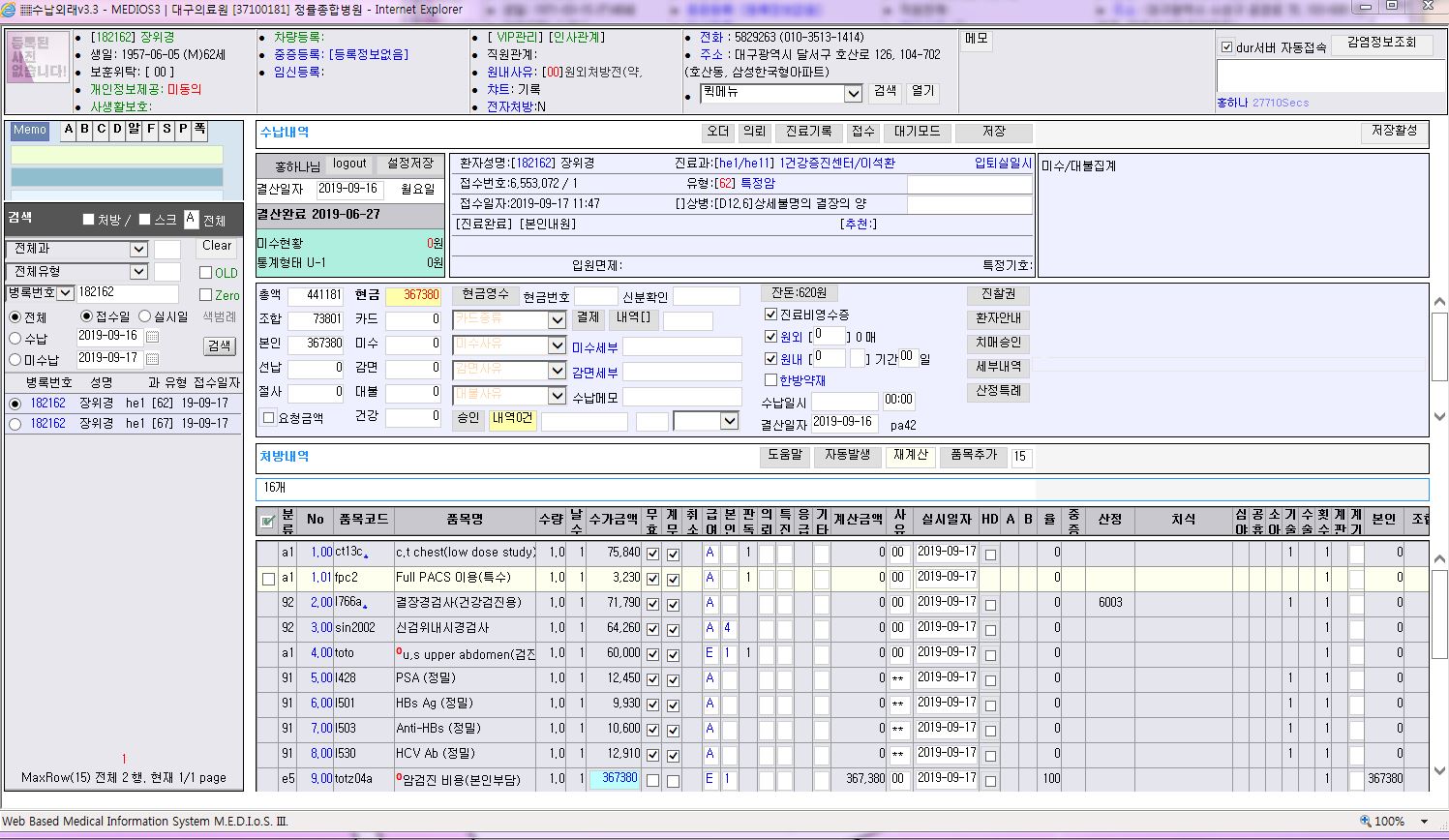Screen dimensions: 1449x840
Task: Open the 진료기록 tab in 수납내역 bar
Action: 808,132
